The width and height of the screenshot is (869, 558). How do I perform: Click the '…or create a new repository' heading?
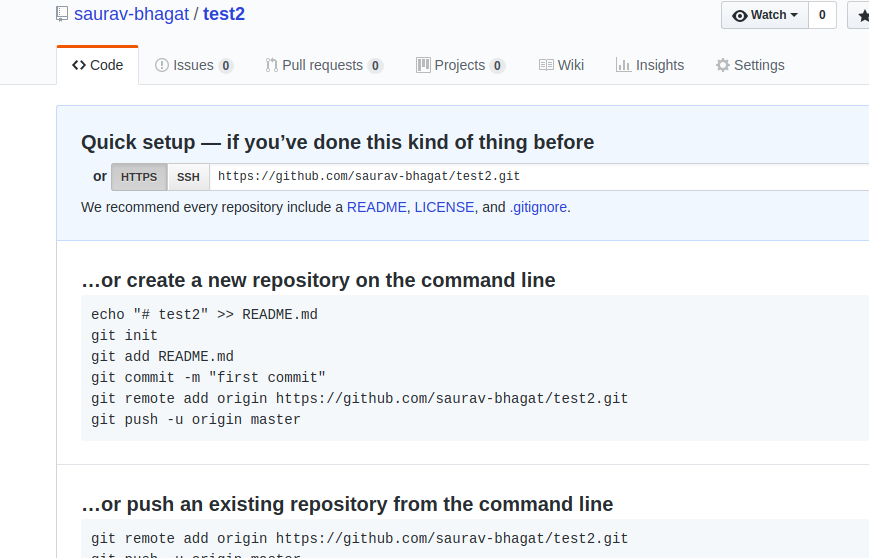coord(318,280)
